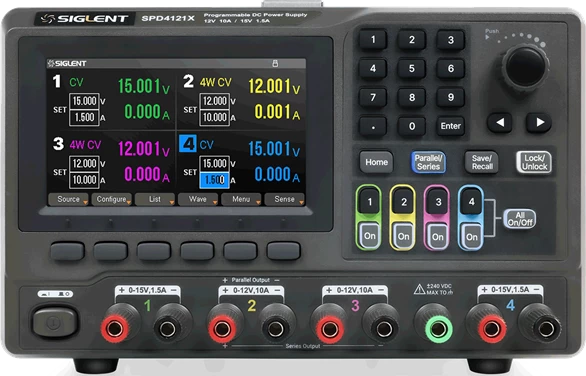Push physical softkey below Source
The image size is (586, 376).
pos(67,251)
